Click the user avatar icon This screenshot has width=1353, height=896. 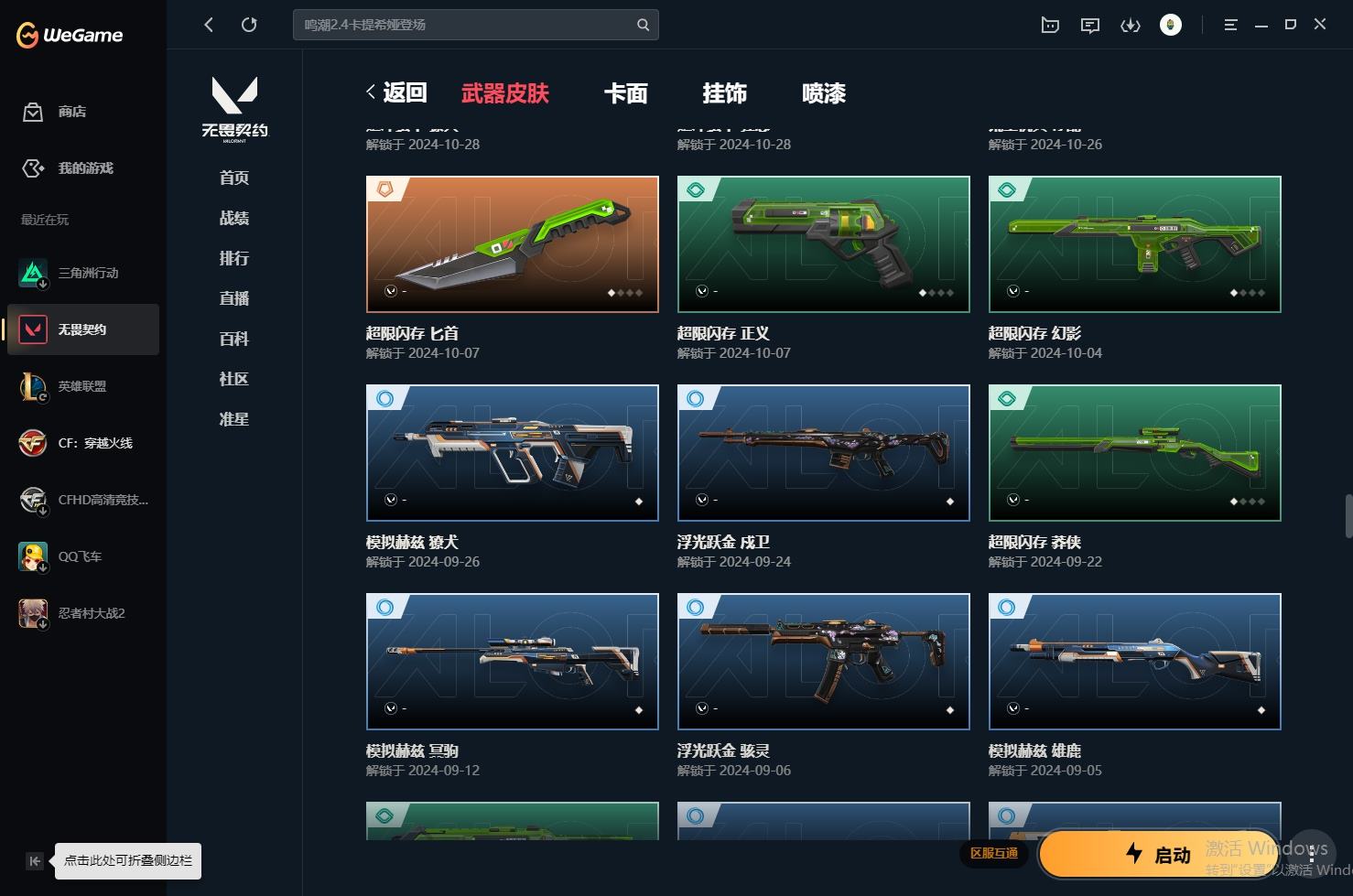[1170, 25]
